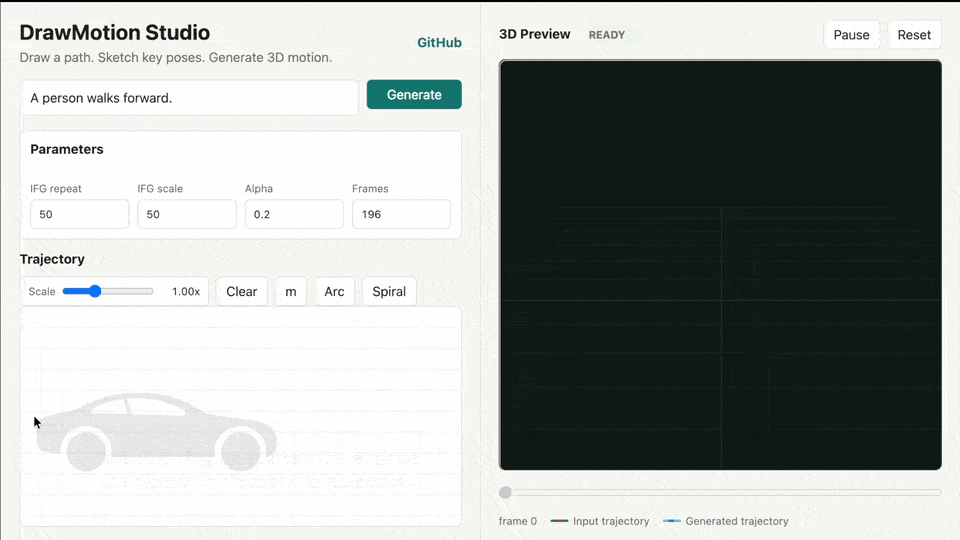Choose the Arc trajectory preset
Image resolution: width=960 pixels, height=540 pixels.
tap(334, 291)
